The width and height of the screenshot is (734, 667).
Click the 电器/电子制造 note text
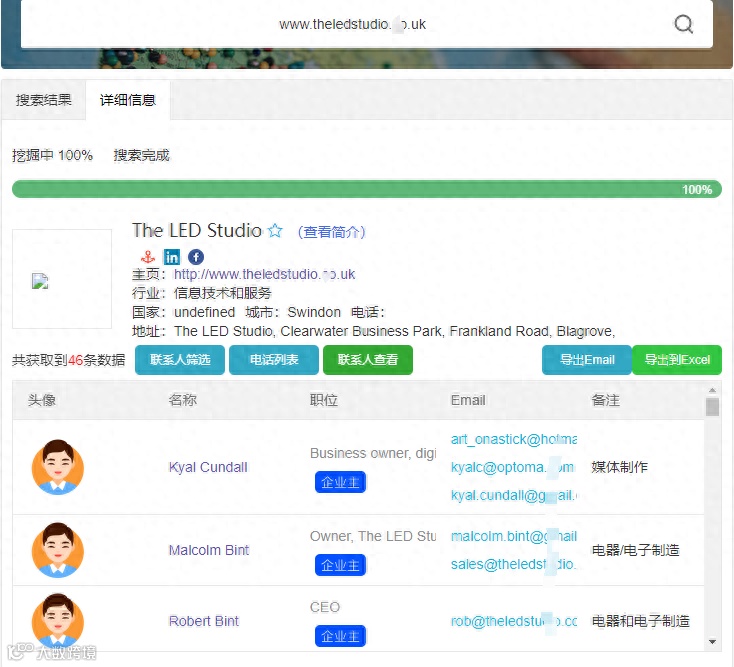point(635,550)
